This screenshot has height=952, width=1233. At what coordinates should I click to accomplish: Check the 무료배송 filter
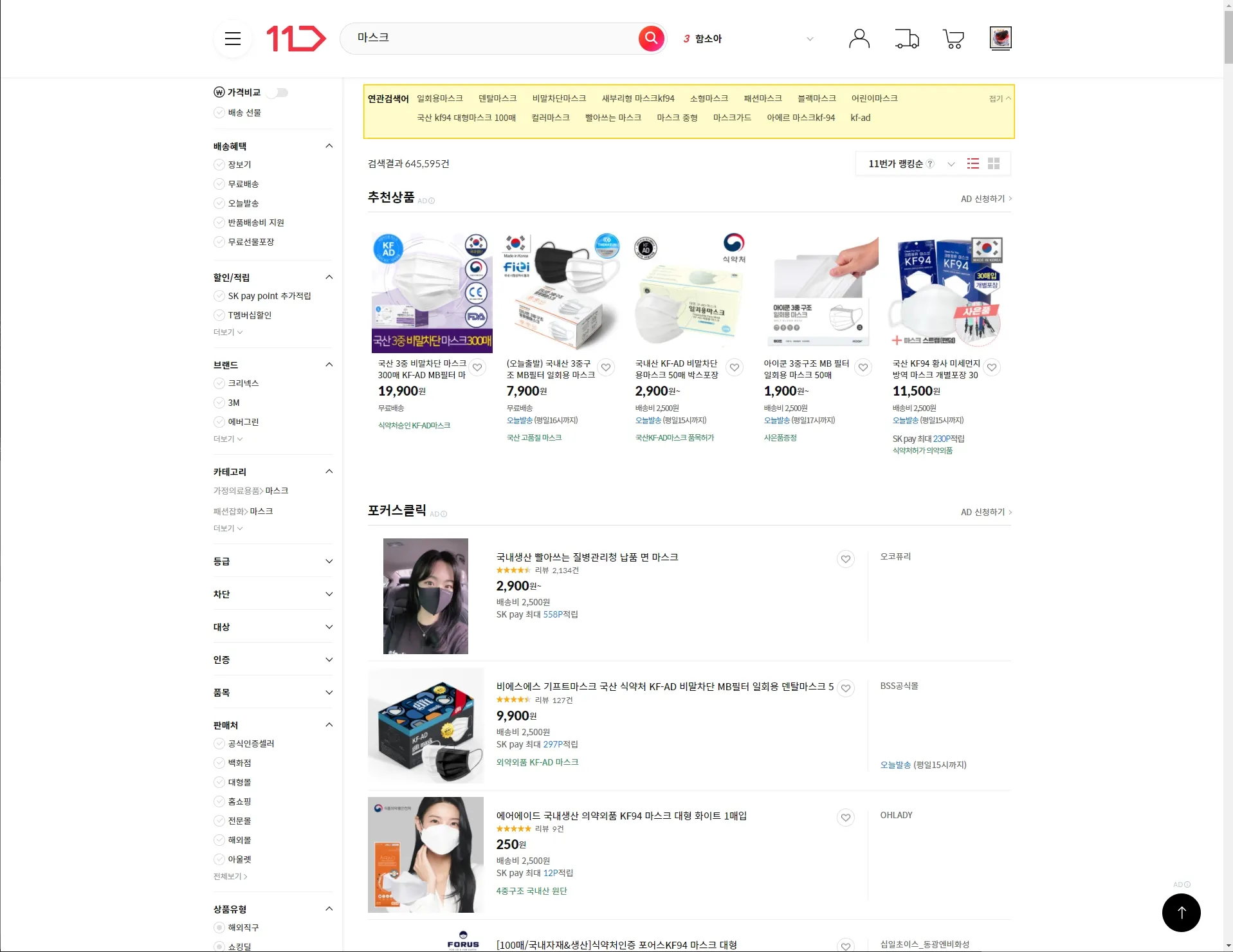tap(219, 184)
